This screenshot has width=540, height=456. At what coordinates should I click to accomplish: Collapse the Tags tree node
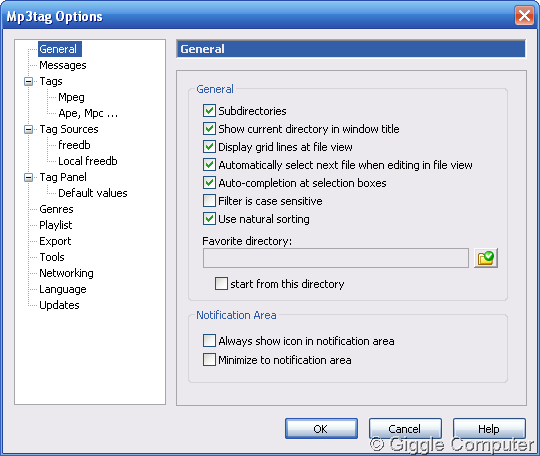click(29, 82)
